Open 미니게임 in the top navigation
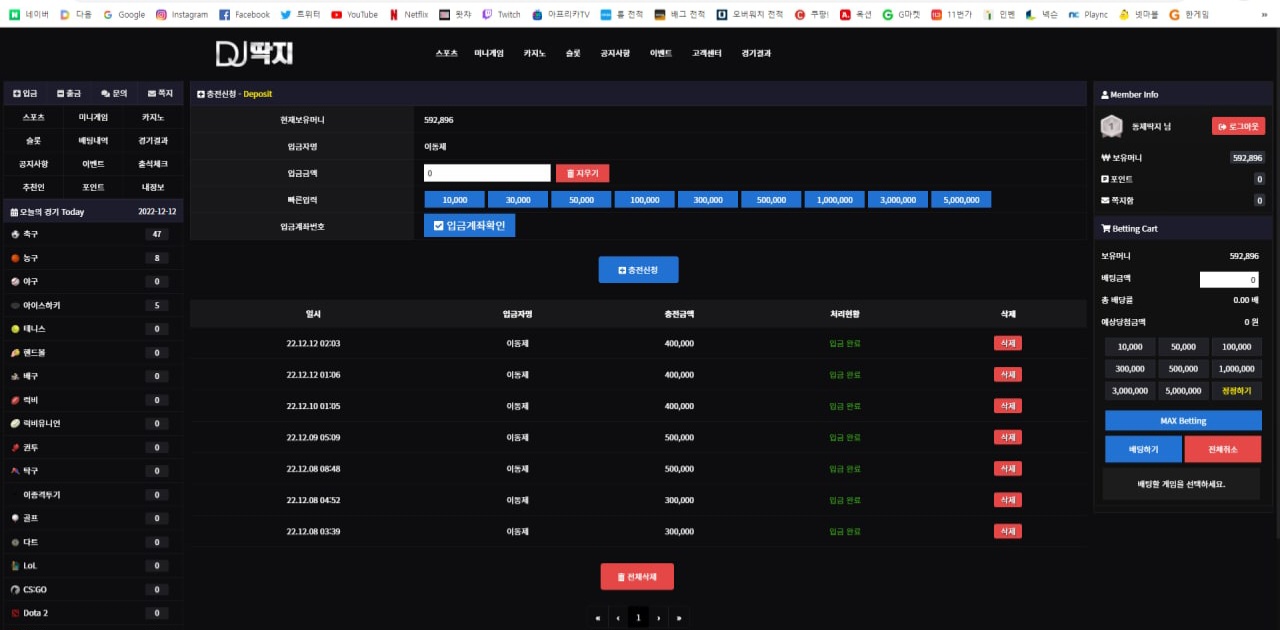Viewport: 1280px width, 630px height. 489,53
